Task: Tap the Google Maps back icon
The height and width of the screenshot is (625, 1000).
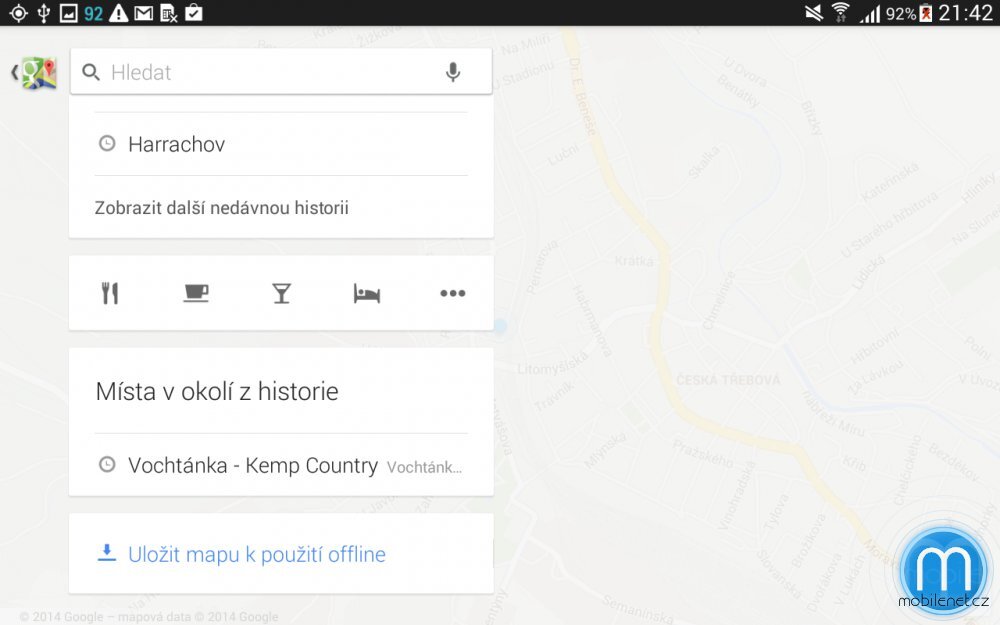Action: point(34,72)
